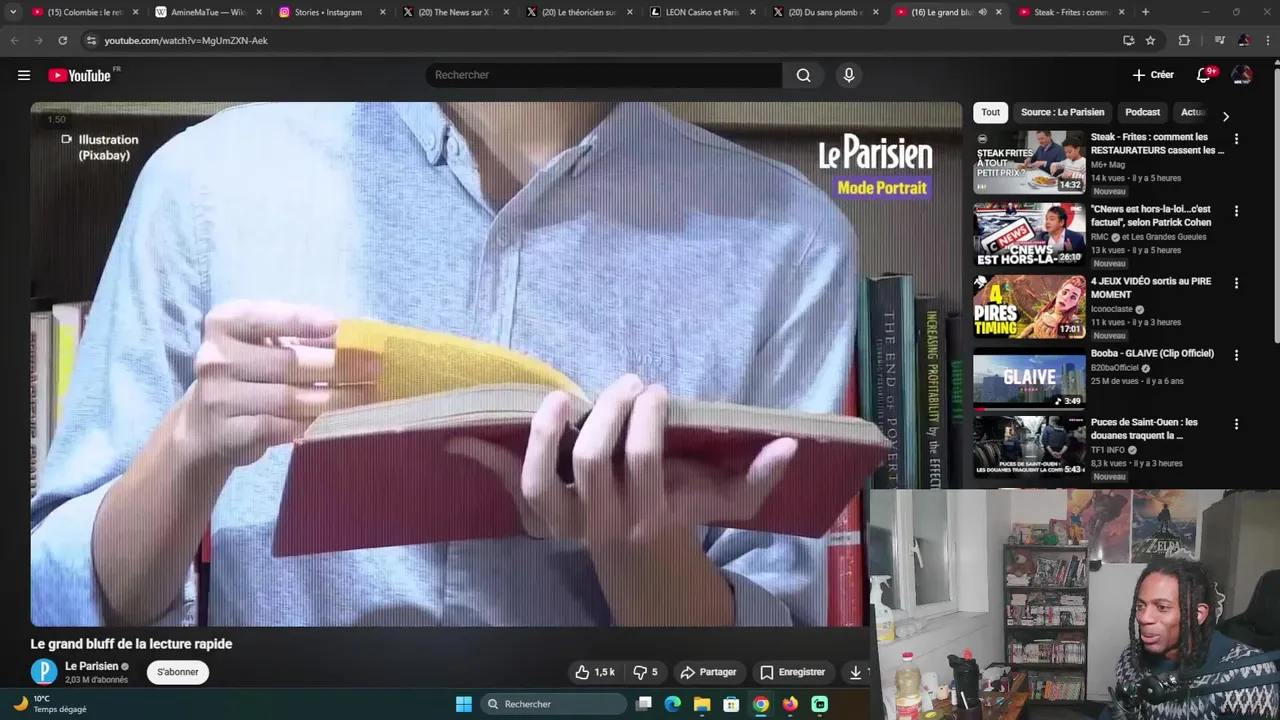Click the search magnifier button
The image size is (1280, 720).
(x=803, y=75)
